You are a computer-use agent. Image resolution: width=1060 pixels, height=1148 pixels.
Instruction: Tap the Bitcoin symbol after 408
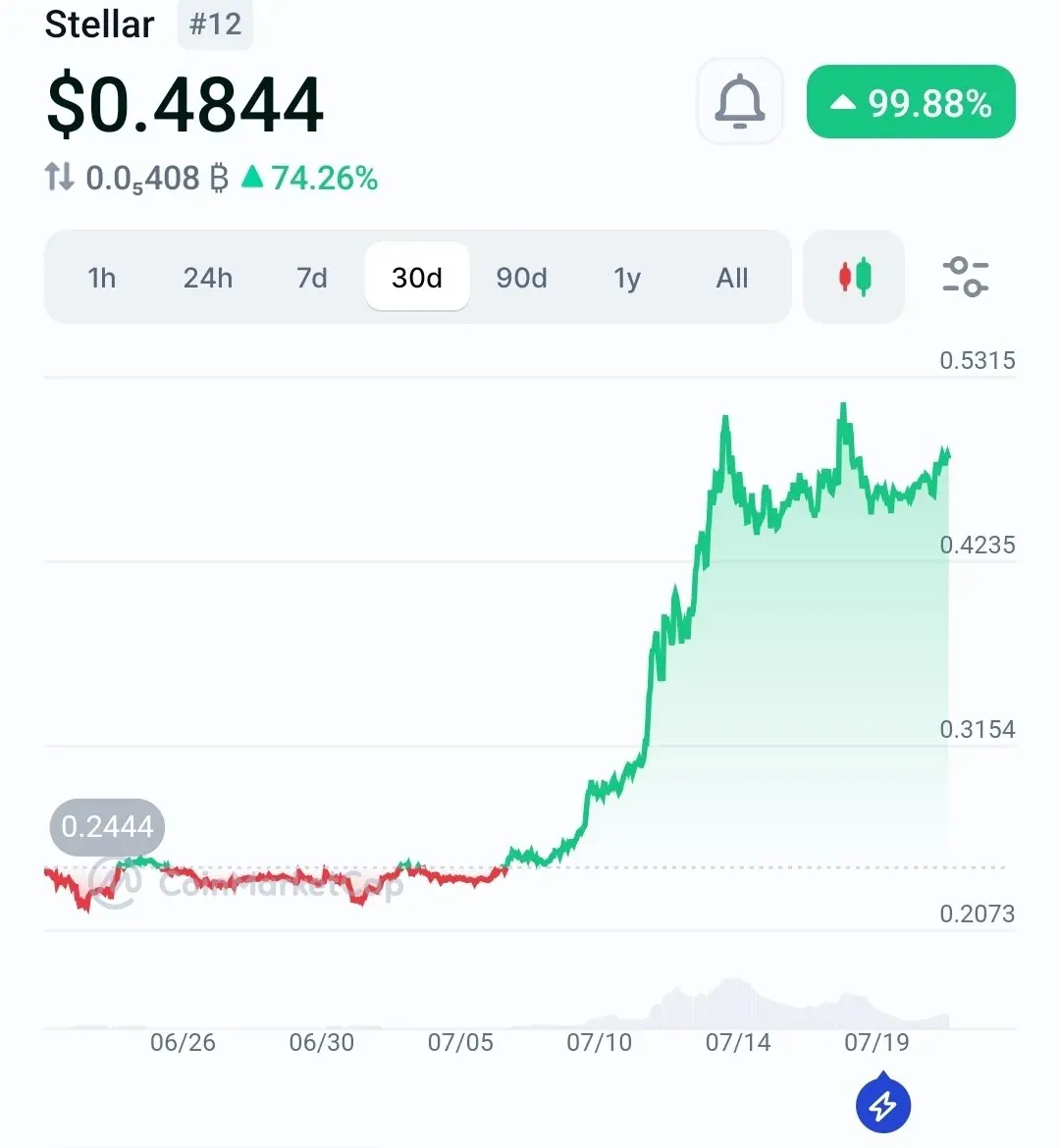pyautogui.click(x=219, y=178)
